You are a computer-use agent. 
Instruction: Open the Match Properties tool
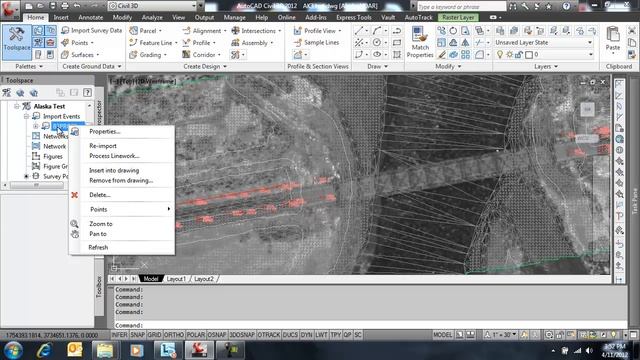pos(420,42)
